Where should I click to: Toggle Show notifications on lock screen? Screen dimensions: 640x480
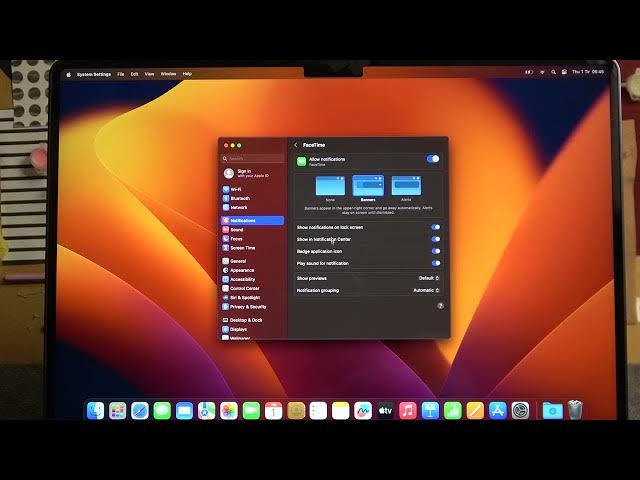click(x=436, y=227)
